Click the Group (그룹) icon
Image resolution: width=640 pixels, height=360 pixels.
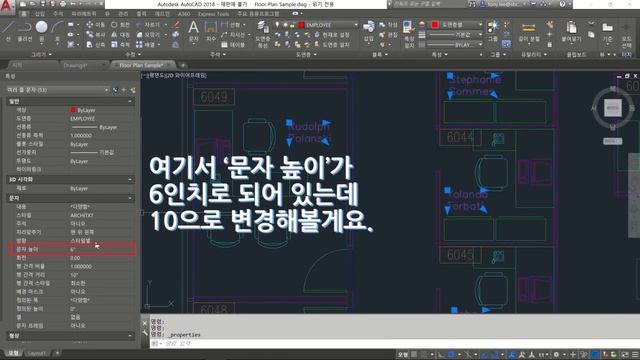click(493, 31)
